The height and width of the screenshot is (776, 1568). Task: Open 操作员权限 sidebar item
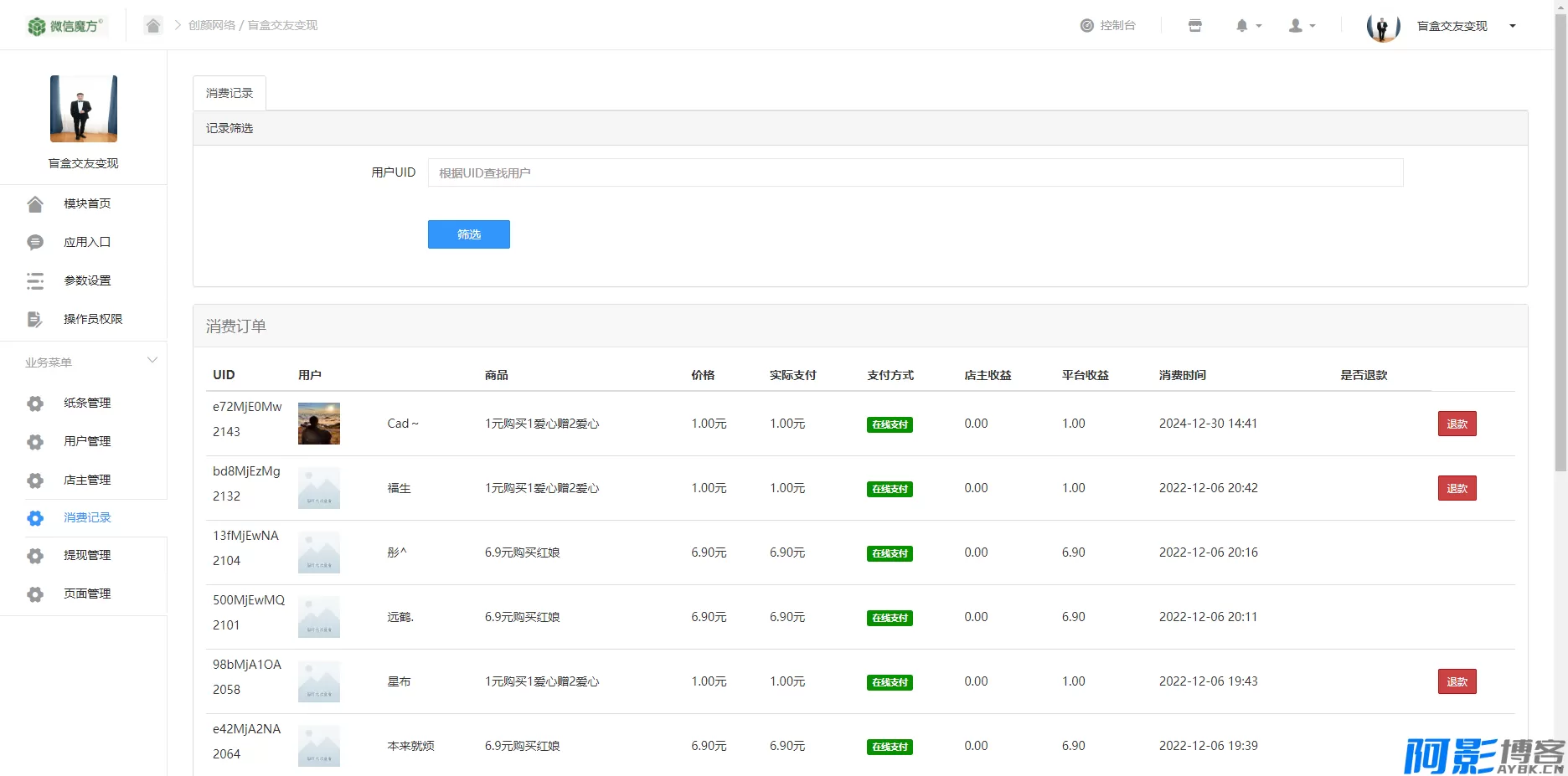pyautogui.click(x=92, y=319)
